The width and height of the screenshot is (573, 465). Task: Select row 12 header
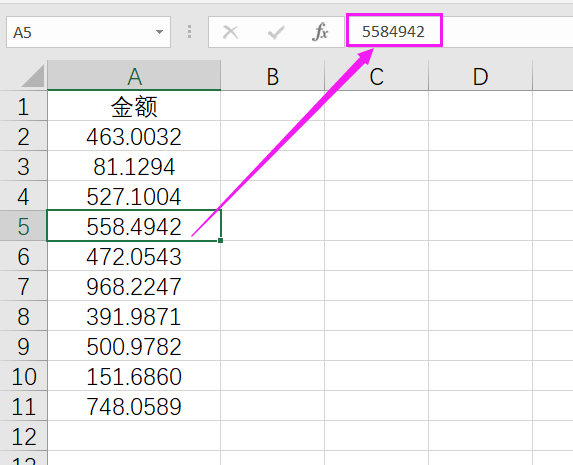point(23,436)
